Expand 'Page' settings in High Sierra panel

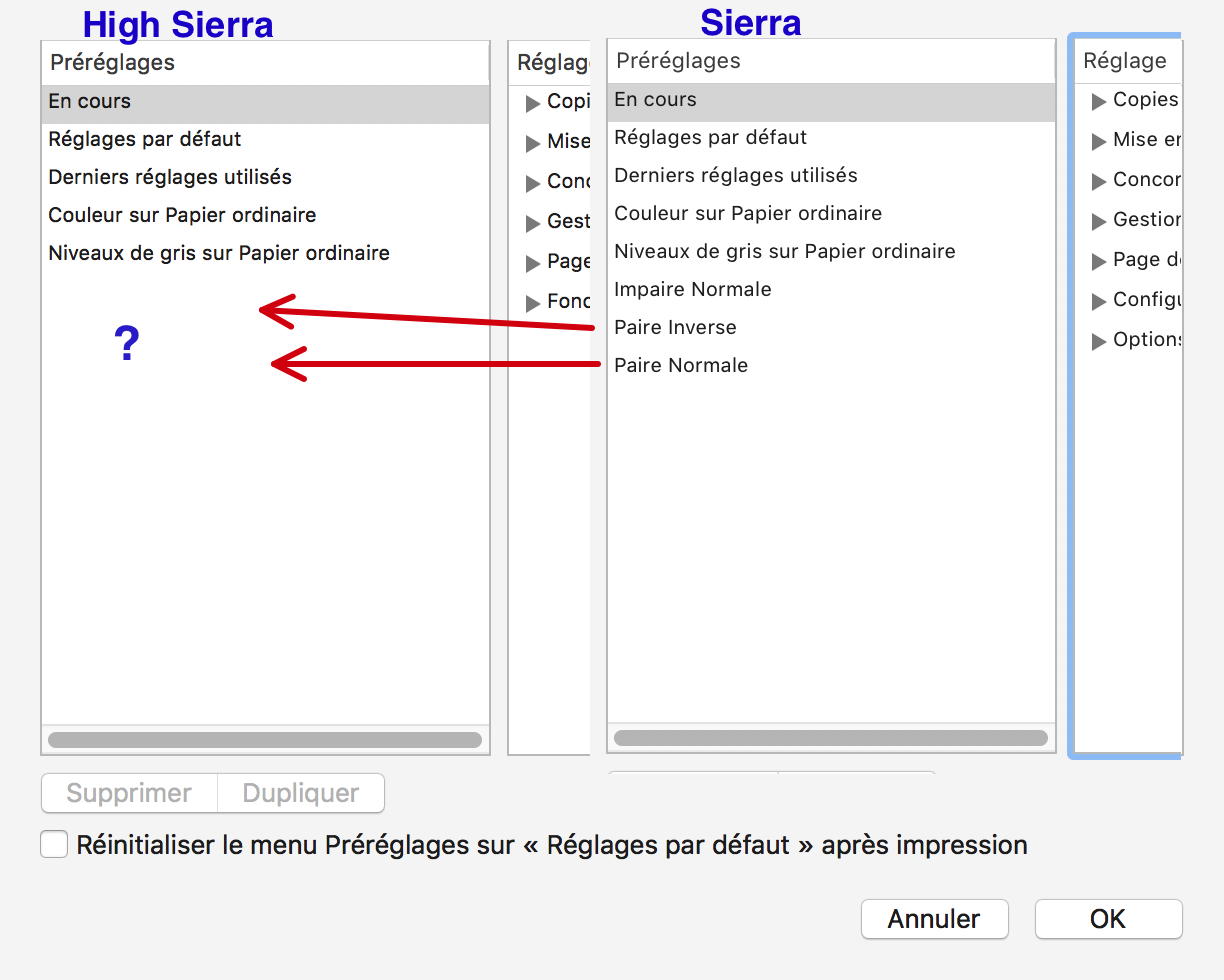pos(533,263)
